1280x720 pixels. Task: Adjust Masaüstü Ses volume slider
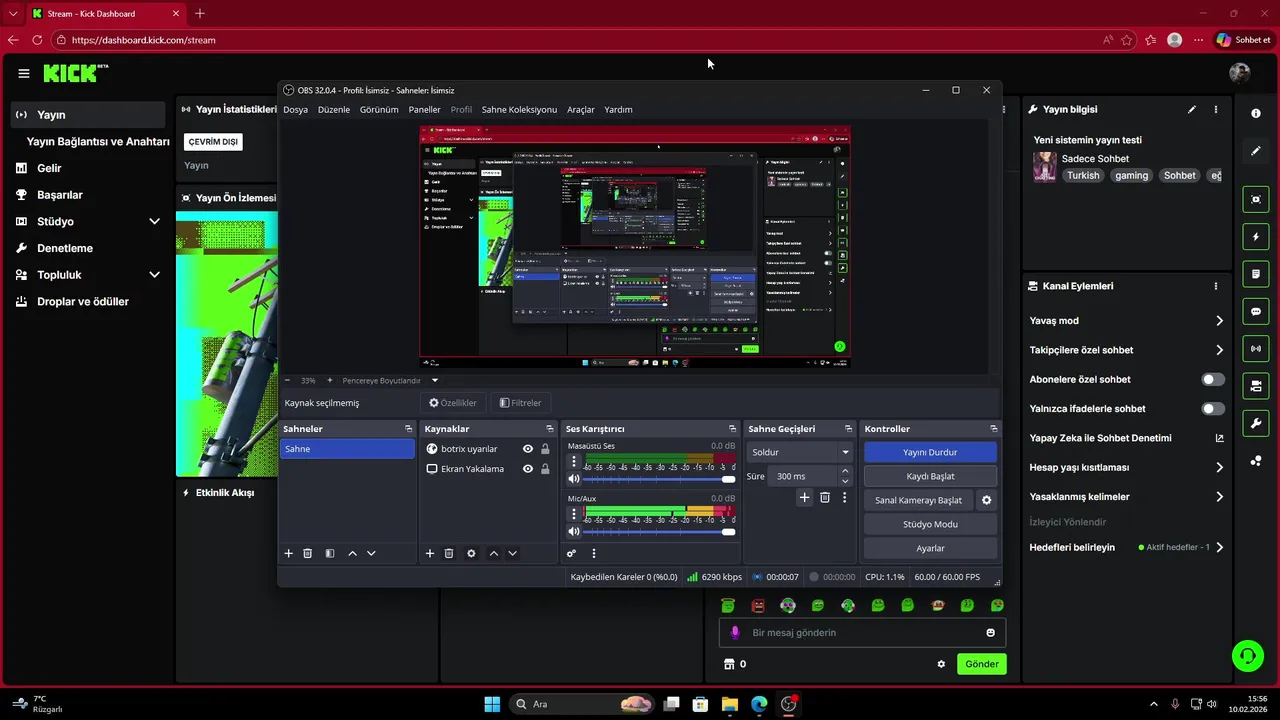tap(659, 479)
